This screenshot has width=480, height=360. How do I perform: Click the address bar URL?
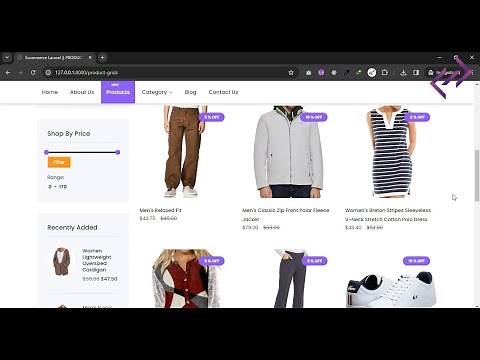click(87, 72)
